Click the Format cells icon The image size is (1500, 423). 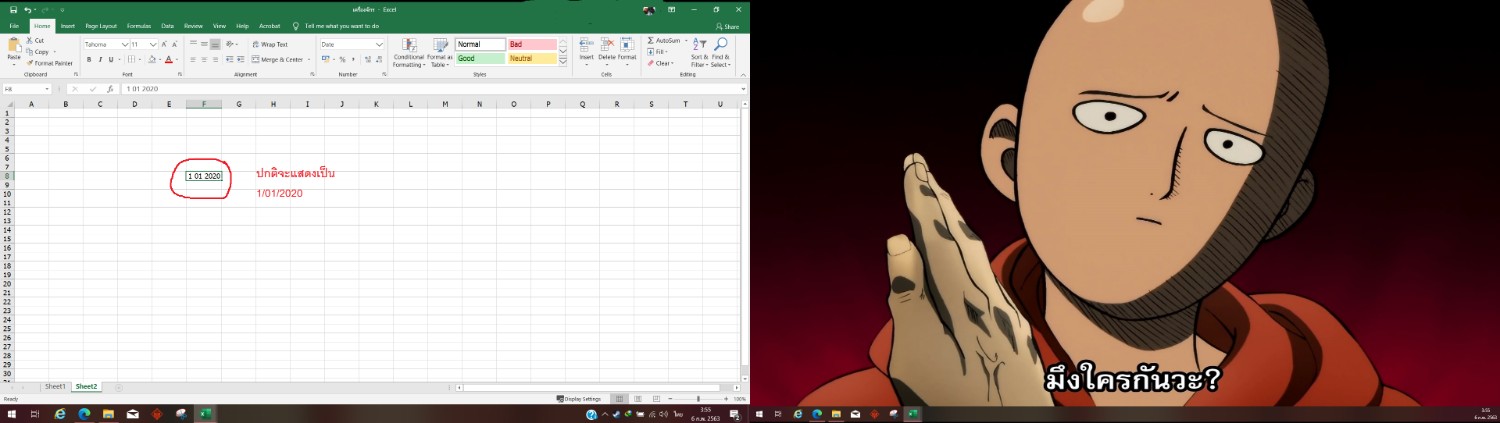point(627,44)
